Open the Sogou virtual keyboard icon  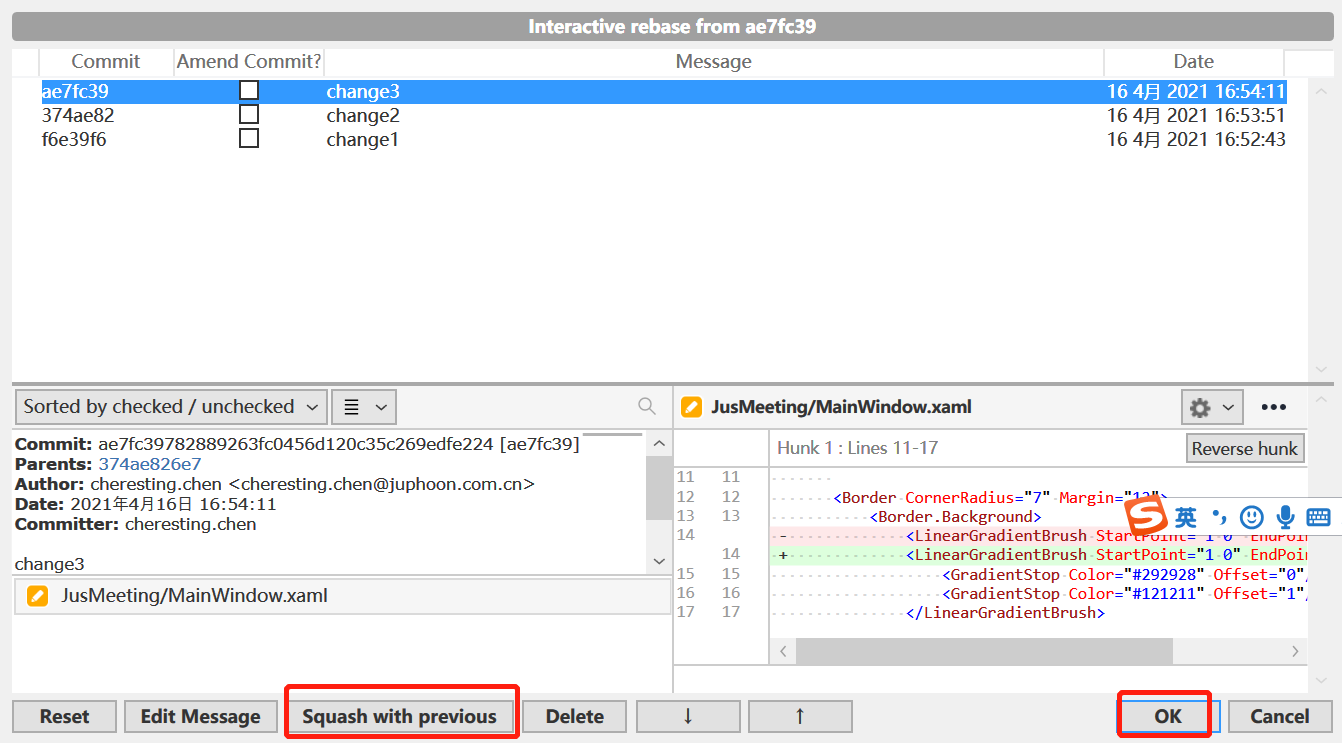[x=1318, y=517]
